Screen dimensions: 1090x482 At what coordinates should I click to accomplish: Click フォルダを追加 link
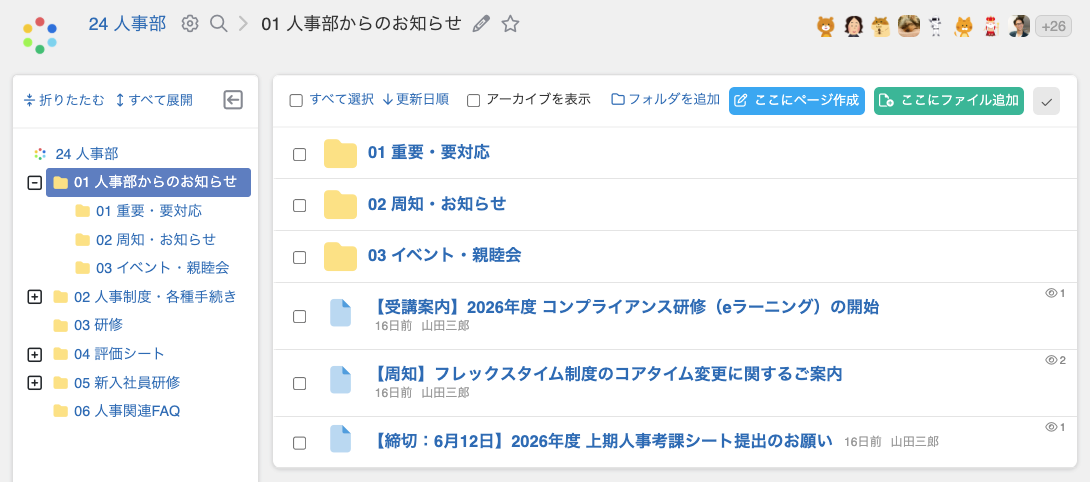coord(666,99)
